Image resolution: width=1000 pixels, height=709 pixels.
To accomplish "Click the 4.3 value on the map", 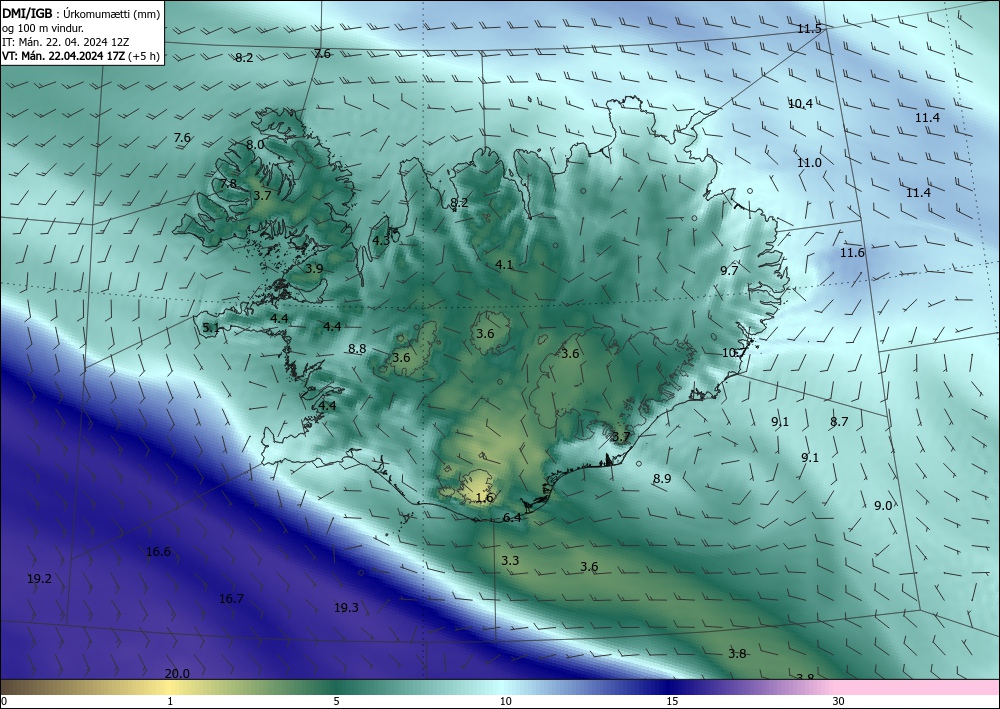I will coord(381,240).
